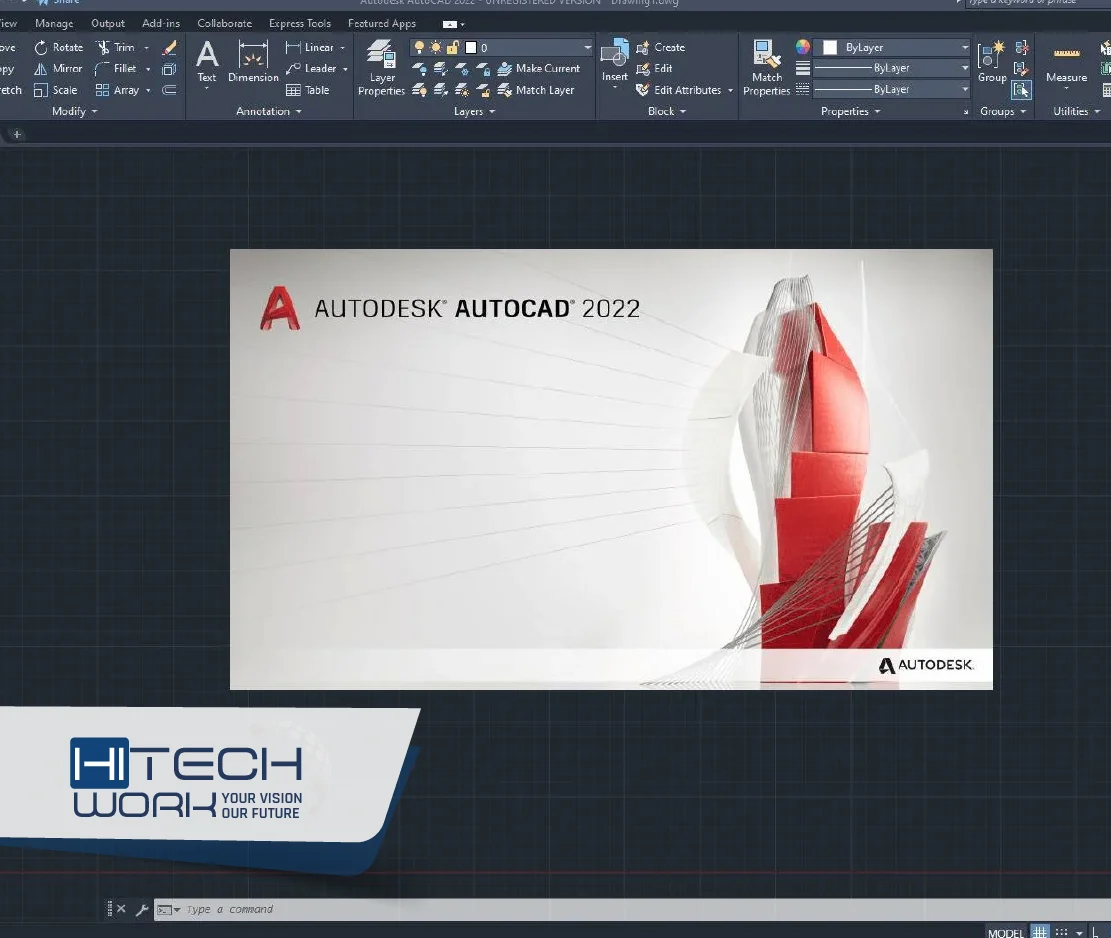This screenshot has width=1111, height=938.
Task: Select the Rotate tool
Action: (59, 47)
